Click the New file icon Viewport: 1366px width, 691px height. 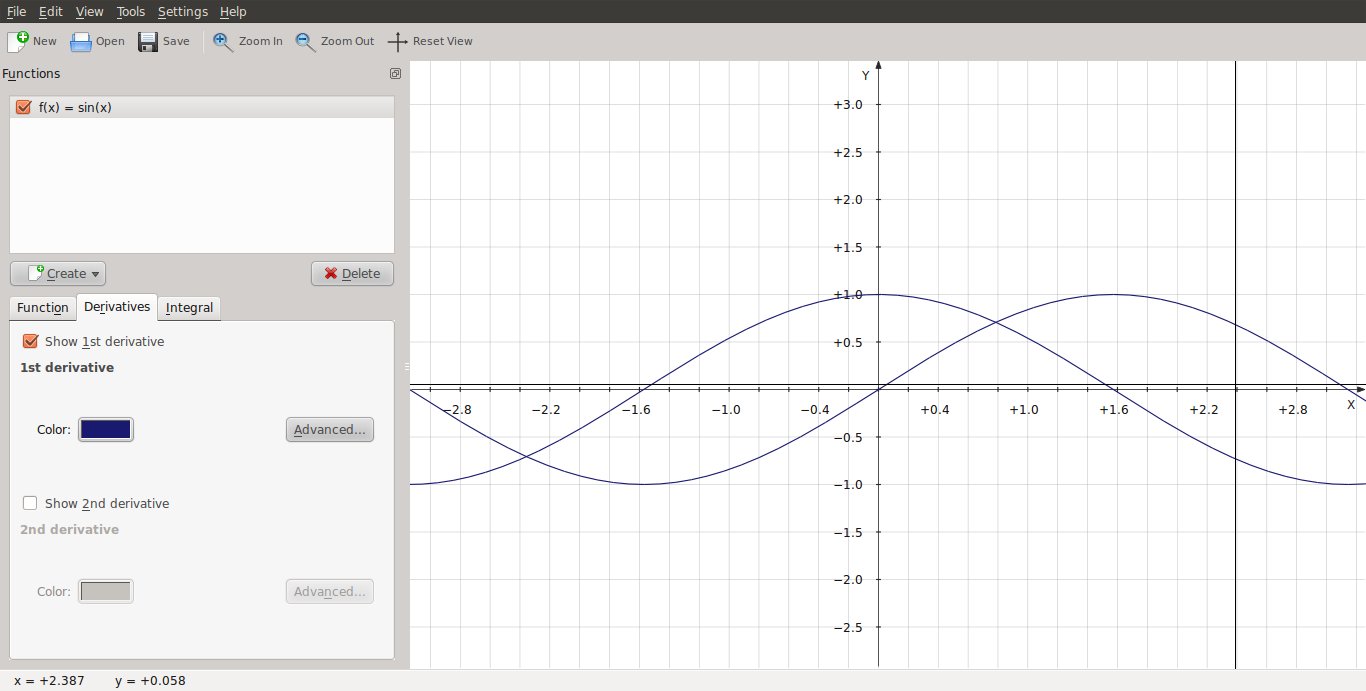tap(18, 41)
